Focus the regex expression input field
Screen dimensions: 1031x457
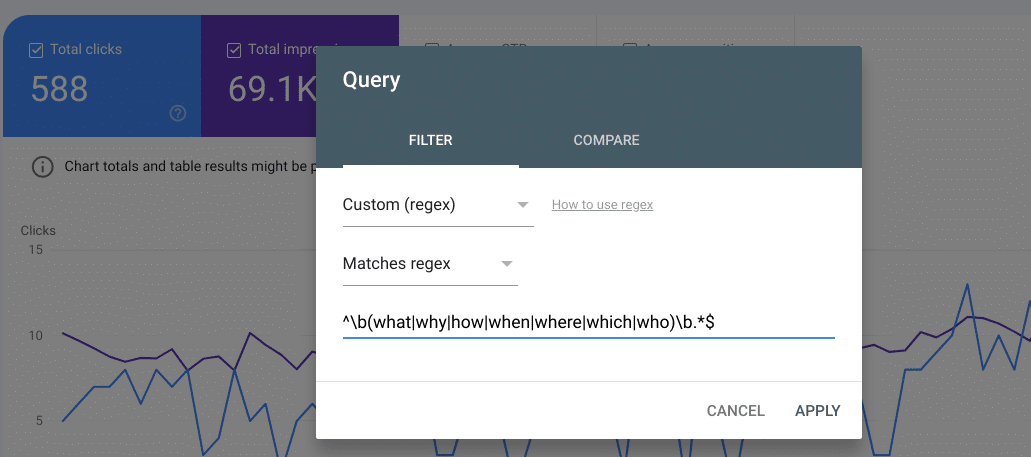(x=588, y=321)
